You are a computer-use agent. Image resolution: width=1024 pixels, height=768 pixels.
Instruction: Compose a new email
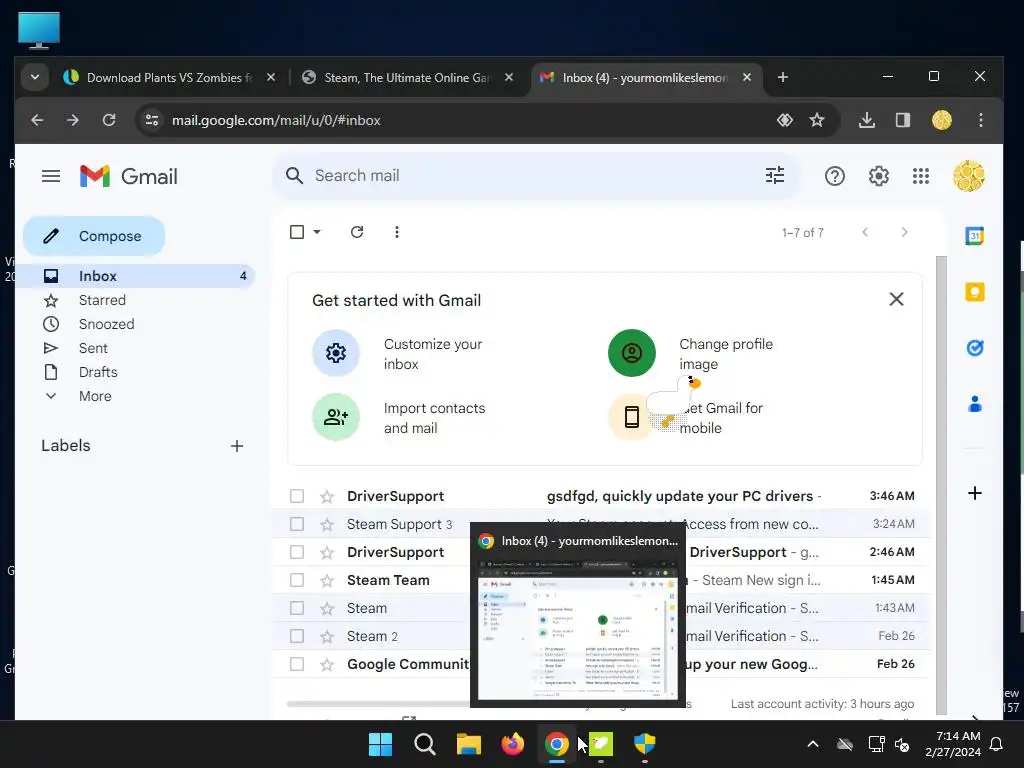tap(94, 236)
